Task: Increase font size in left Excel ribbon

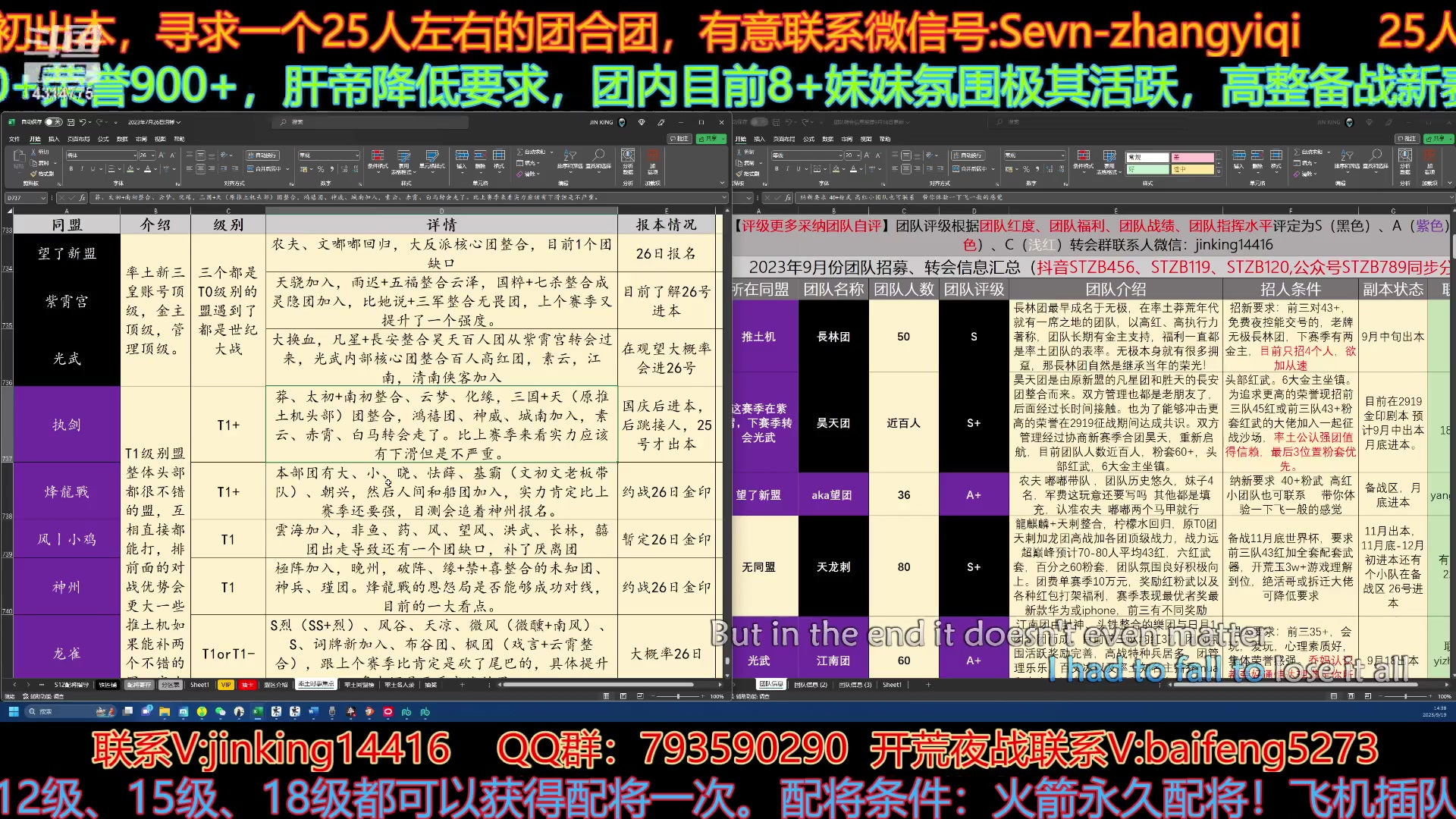Action: point(162,155)
